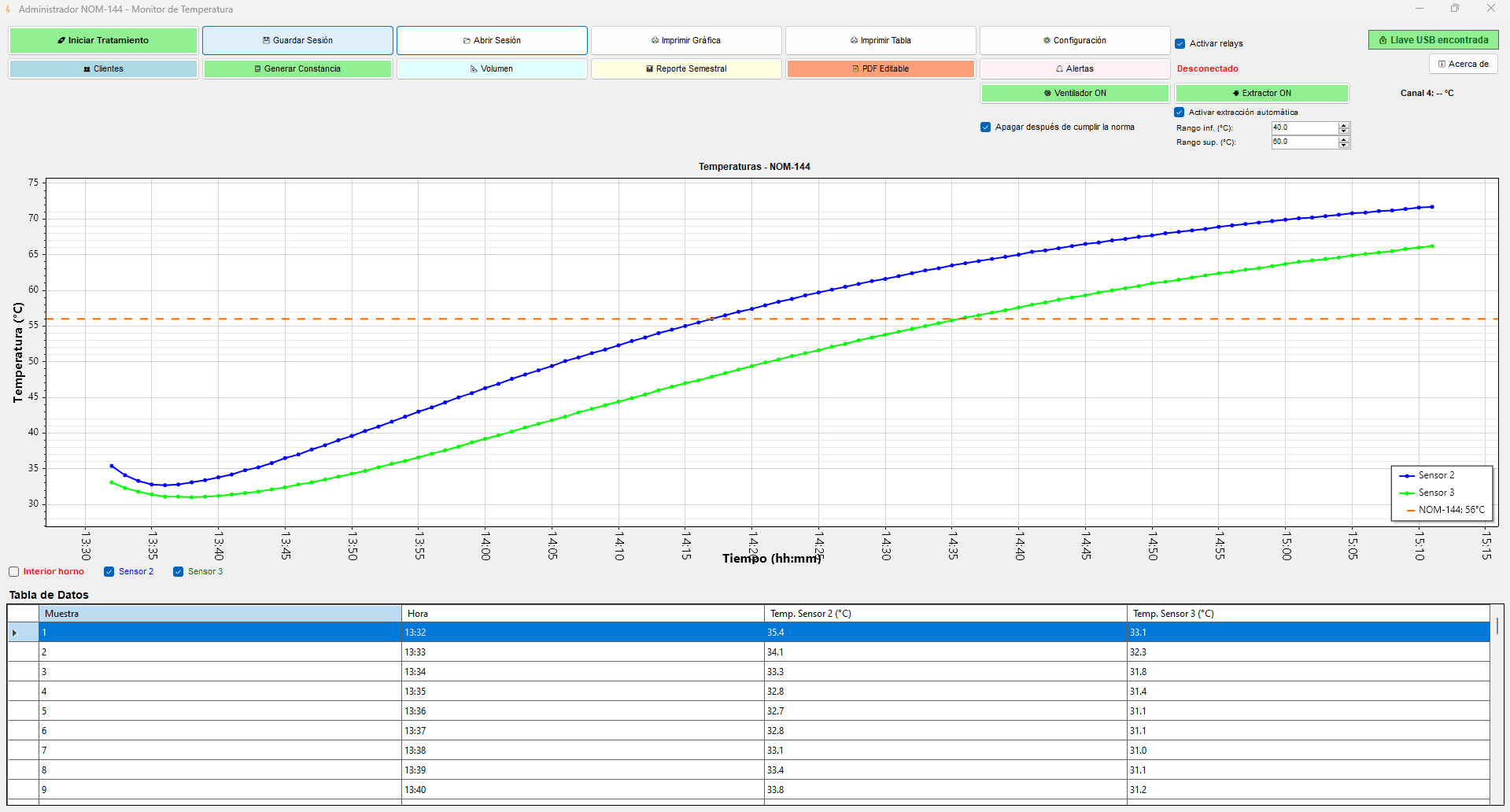Export using PDF Editable button
The height and width of the screenshot is (812, 1510).
tap(881, 68)
